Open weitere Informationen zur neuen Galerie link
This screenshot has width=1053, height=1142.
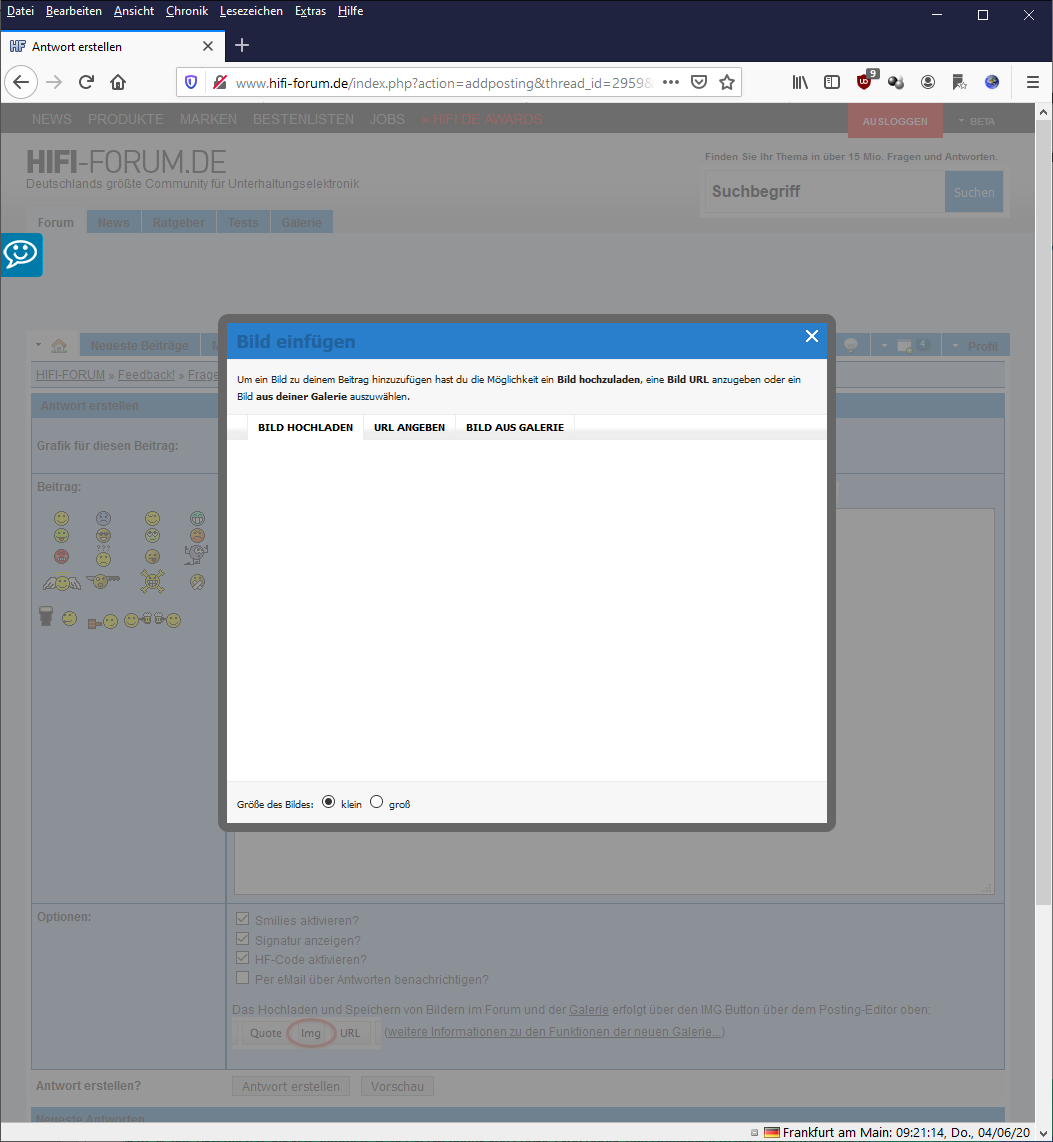coord(554,1032)
